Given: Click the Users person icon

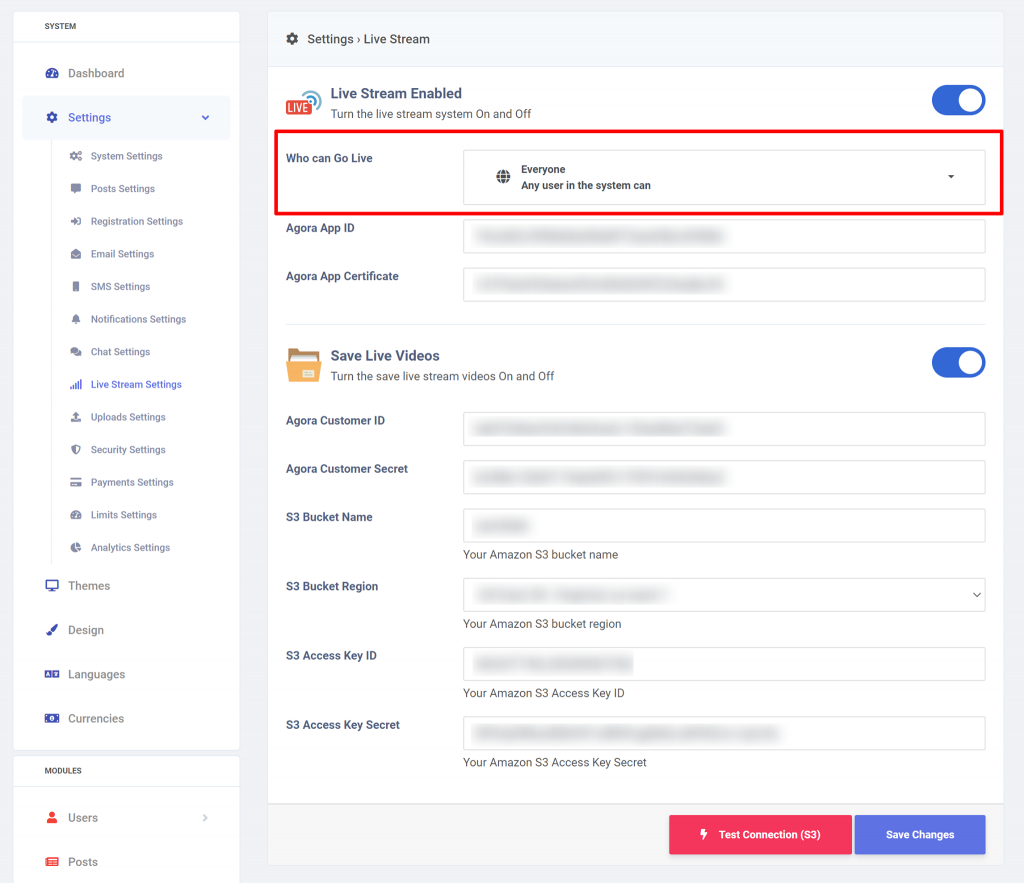Looking at the screenshot, I should 52,818.
